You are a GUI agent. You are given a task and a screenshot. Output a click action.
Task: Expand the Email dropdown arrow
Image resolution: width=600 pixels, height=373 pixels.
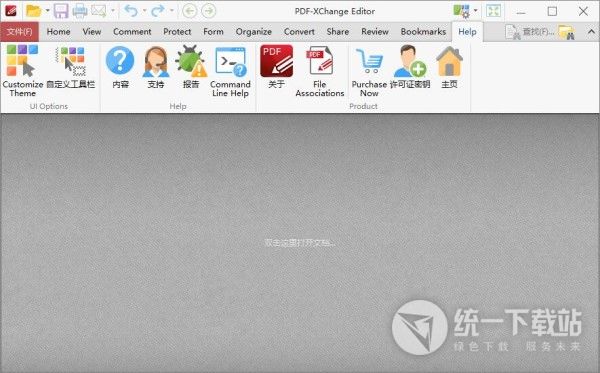point(113,11)
